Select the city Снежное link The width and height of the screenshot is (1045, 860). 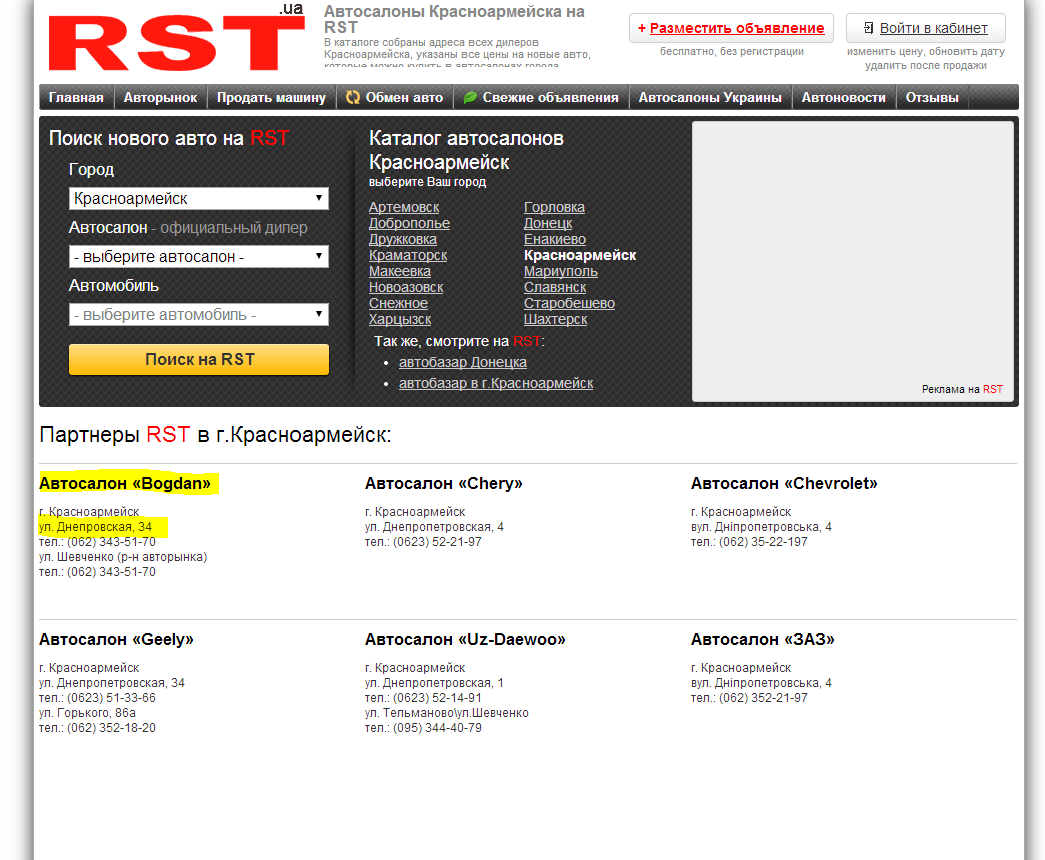point(399,303)
